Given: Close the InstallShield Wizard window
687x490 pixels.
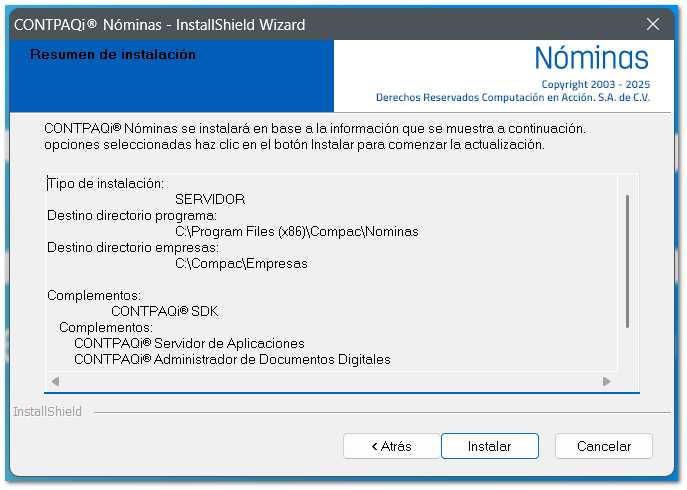Looking at the screenshot, I should tap(653, 24).
